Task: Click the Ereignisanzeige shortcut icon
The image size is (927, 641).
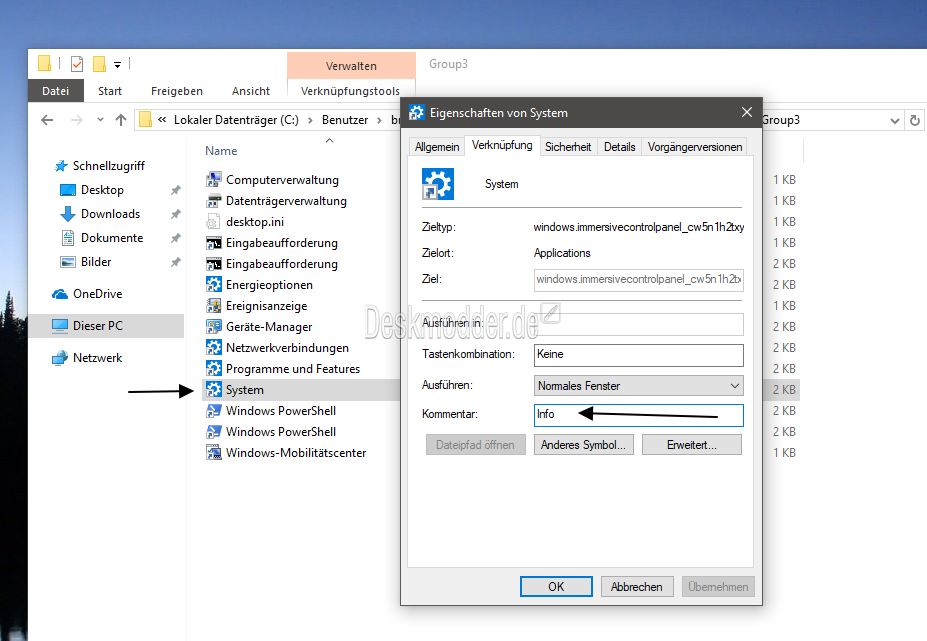Action: 213,306
